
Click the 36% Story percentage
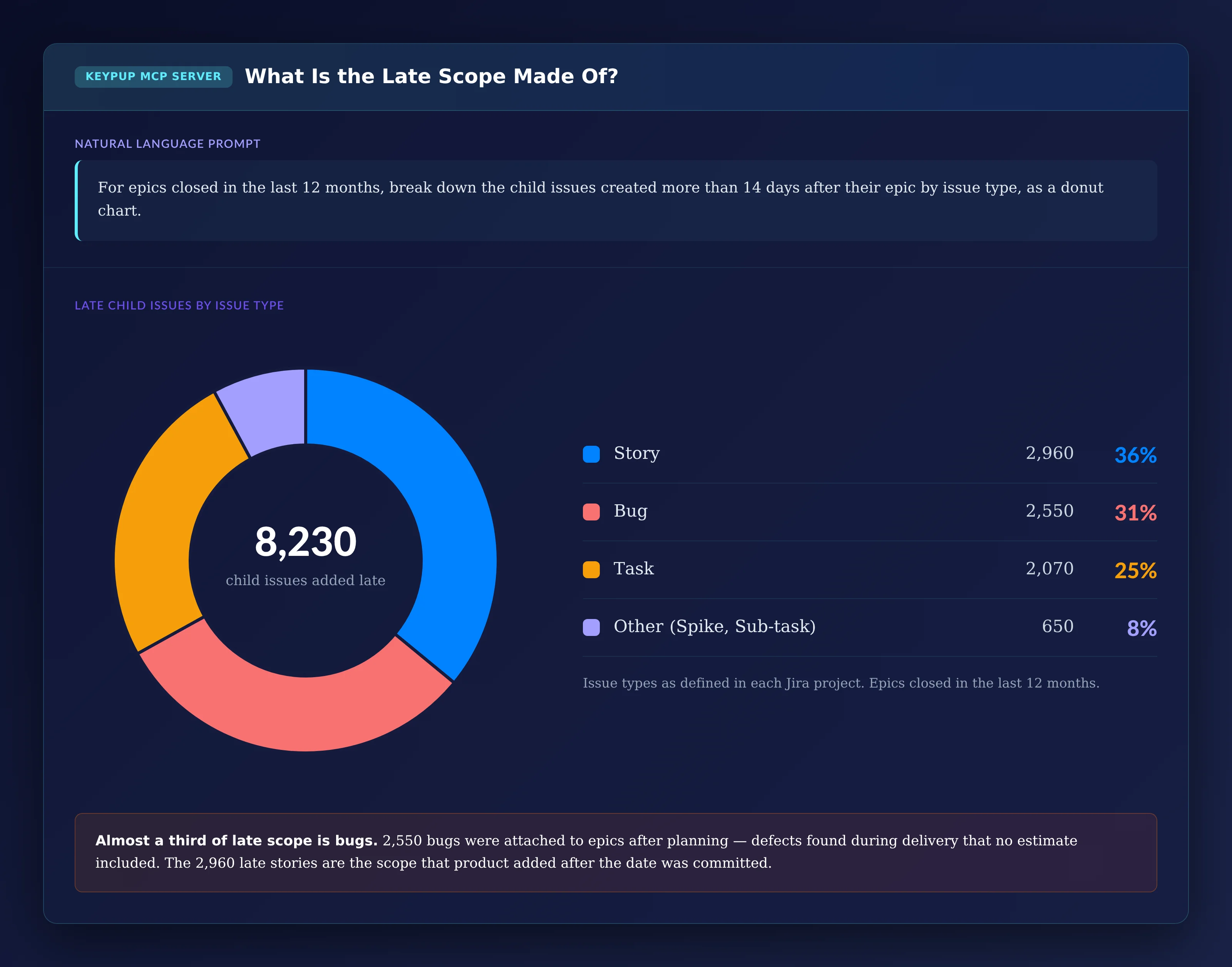[1135, 455]
